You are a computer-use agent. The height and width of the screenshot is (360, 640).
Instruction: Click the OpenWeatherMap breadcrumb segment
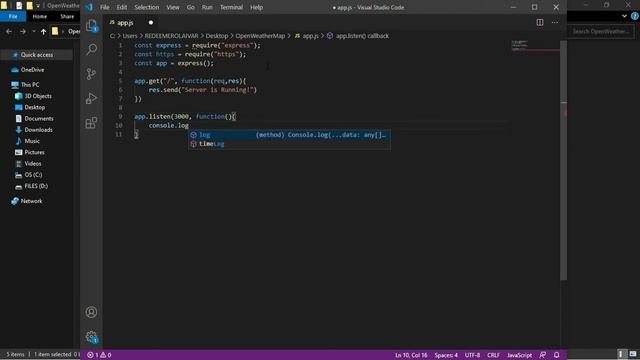tap(260, 36)
